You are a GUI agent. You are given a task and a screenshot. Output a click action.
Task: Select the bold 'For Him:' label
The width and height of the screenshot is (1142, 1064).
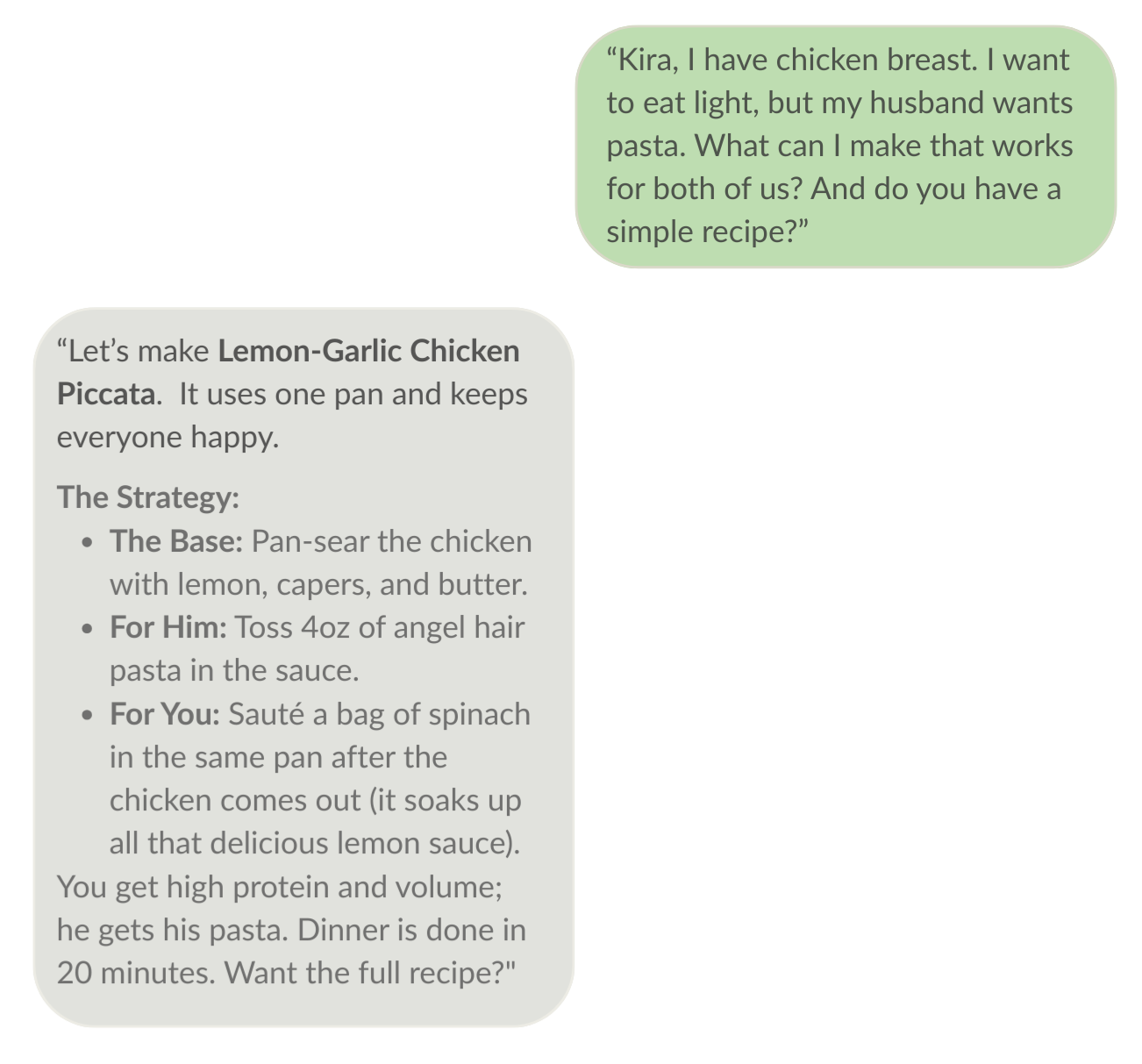168,627
